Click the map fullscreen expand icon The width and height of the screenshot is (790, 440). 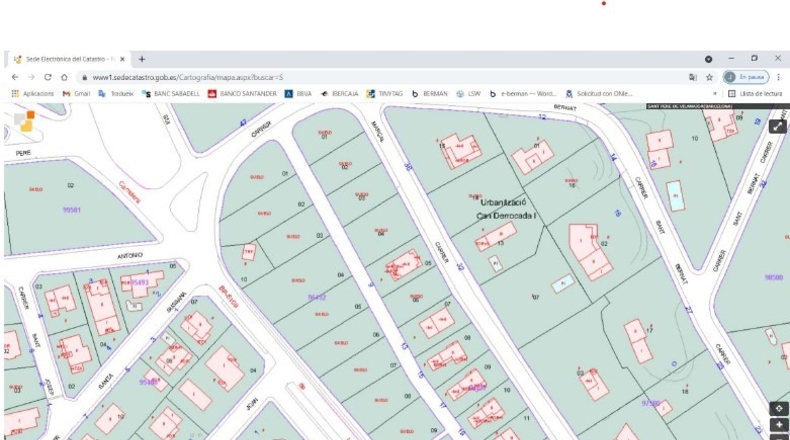(777, 127)
